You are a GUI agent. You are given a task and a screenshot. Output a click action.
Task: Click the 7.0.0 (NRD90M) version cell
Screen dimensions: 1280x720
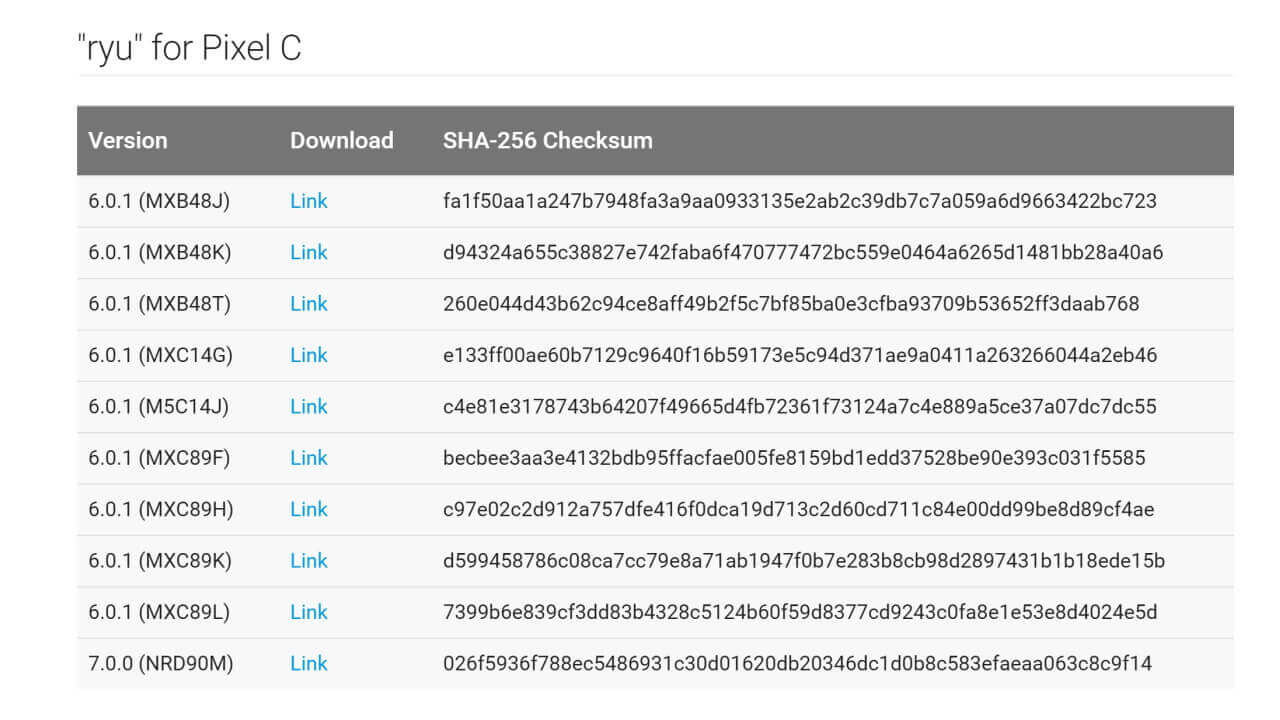(x=160, y=663)
